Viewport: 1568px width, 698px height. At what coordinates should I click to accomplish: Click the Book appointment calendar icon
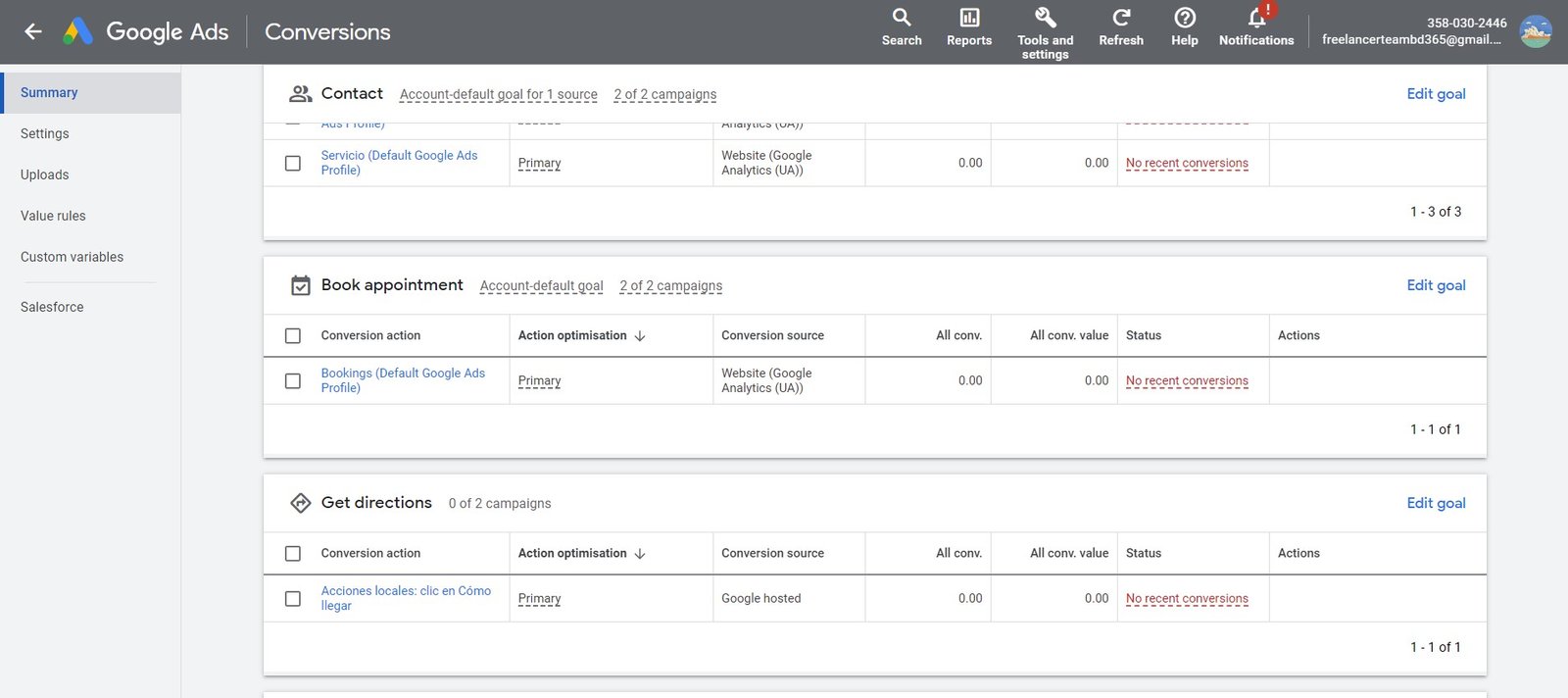click(x=301, y=285)
